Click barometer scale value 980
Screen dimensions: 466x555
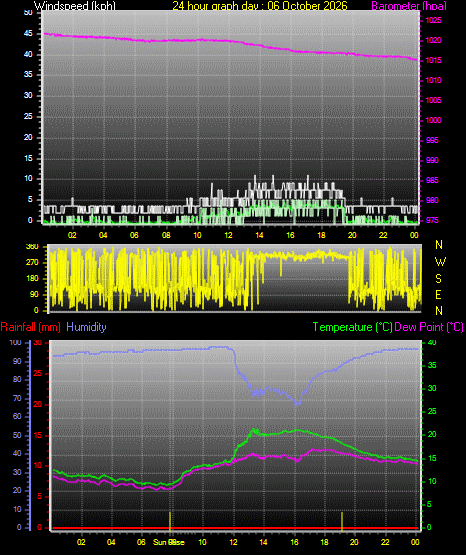(432, 200)
